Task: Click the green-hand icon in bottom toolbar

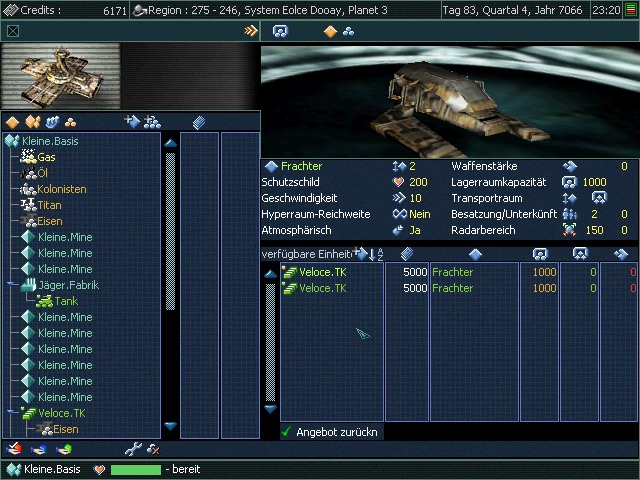Action: point(64,449)
